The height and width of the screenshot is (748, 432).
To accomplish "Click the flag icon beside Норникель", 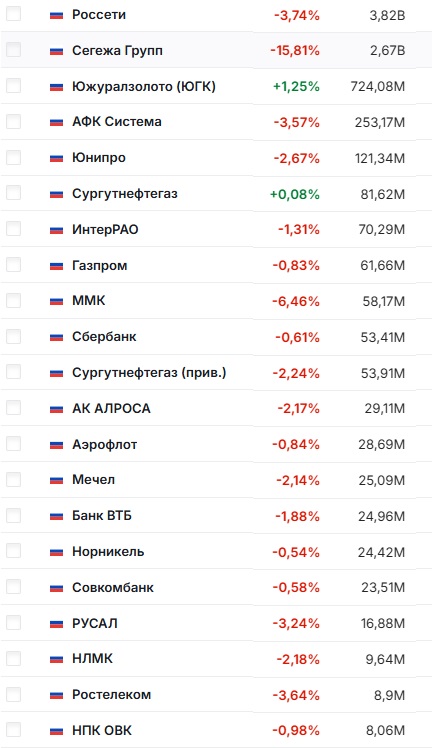I will pyautogui.click(x=56, y=552).
